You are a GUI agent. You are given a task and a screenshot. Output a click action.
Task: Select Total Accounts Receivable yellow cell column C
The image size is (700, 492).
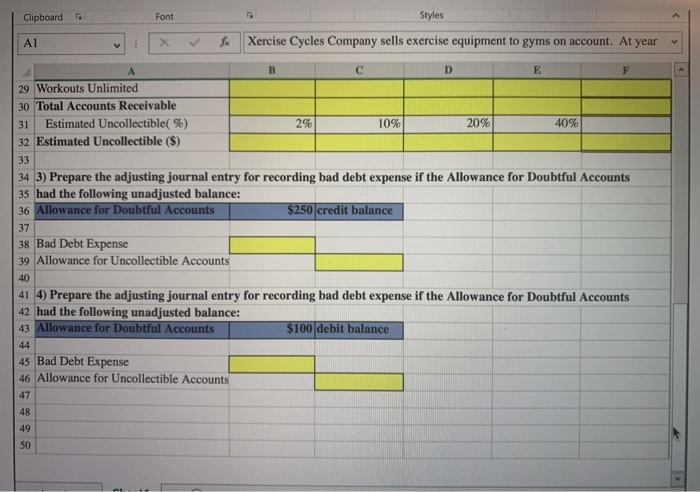point(359,106)
